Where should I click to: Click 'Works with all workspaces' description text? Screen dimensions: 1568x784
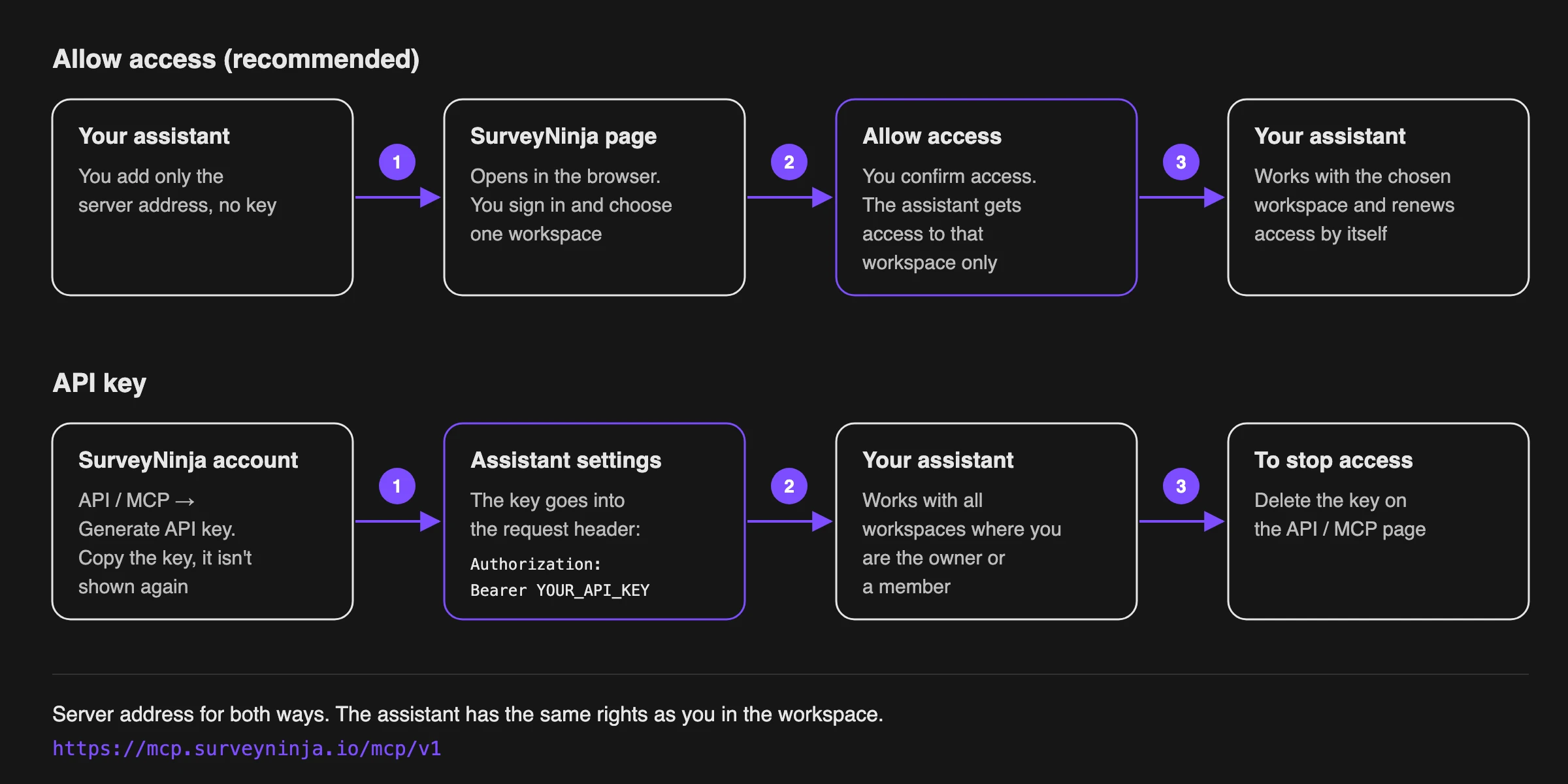pos(962,544)
